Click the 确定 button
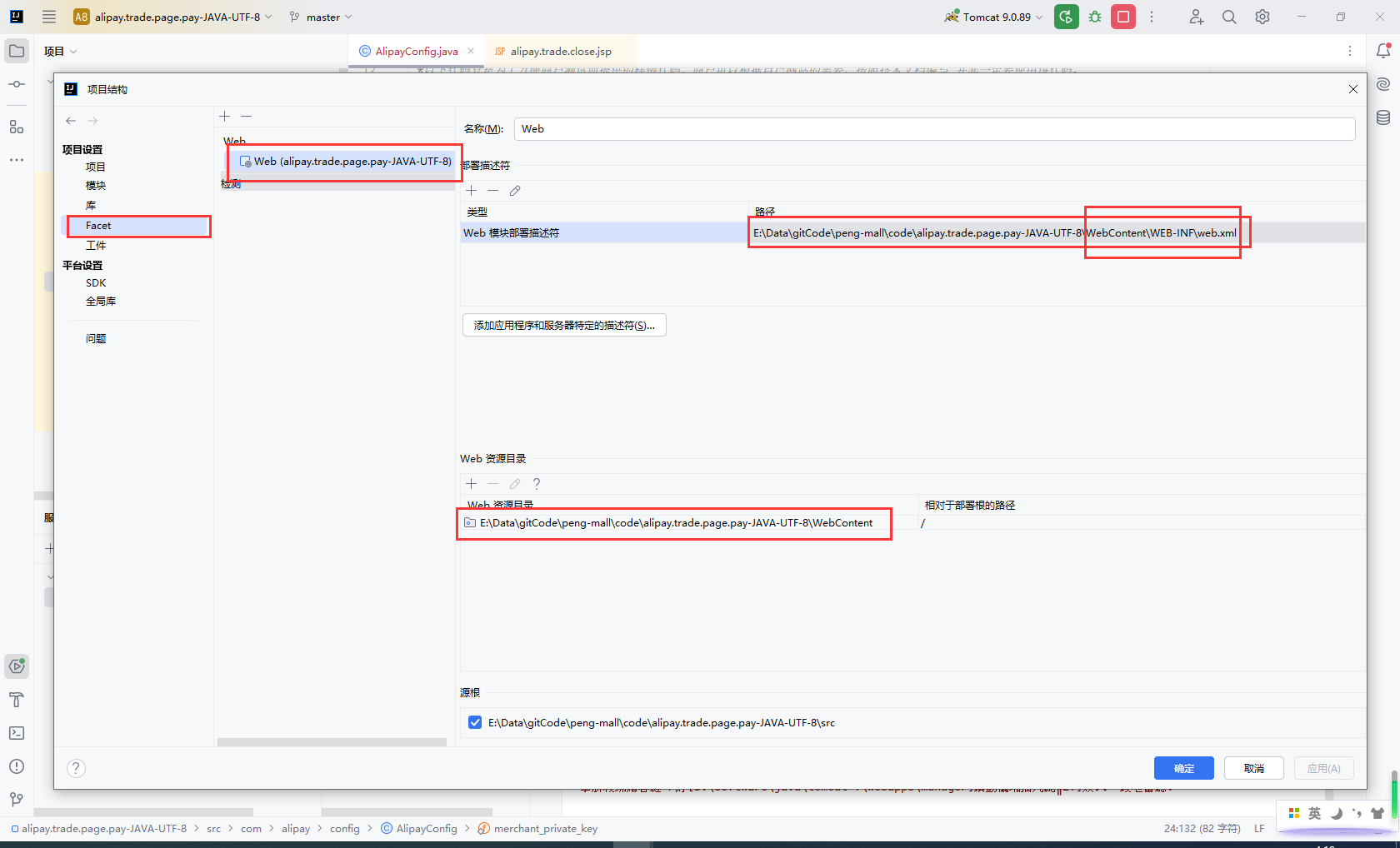Screen dimensions: 1400x848 pos(1183,768)
